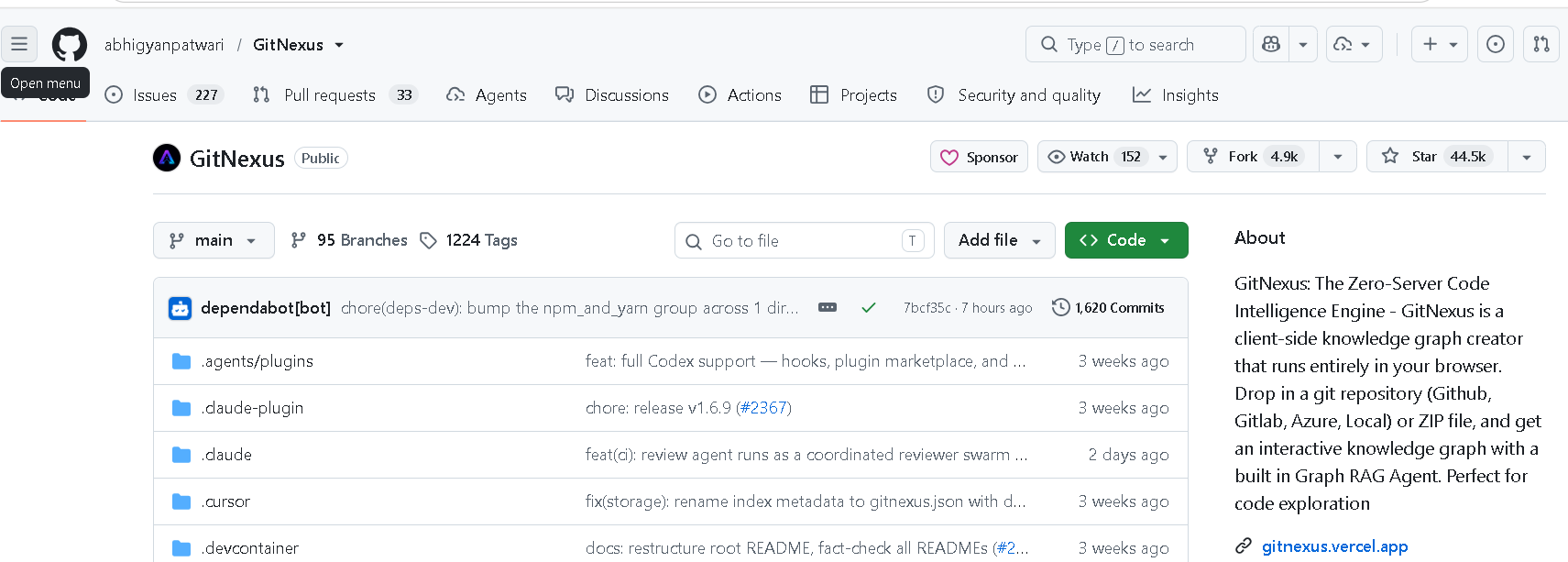Click the dependabot avatar icon
This screenshot has height=562, width=1568.
pos(181,309)
